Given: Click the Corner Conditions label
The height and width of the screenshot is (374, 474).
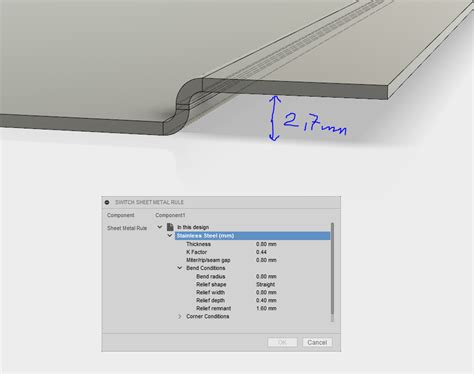Looking at the screenshot, I should coord(208,316).
